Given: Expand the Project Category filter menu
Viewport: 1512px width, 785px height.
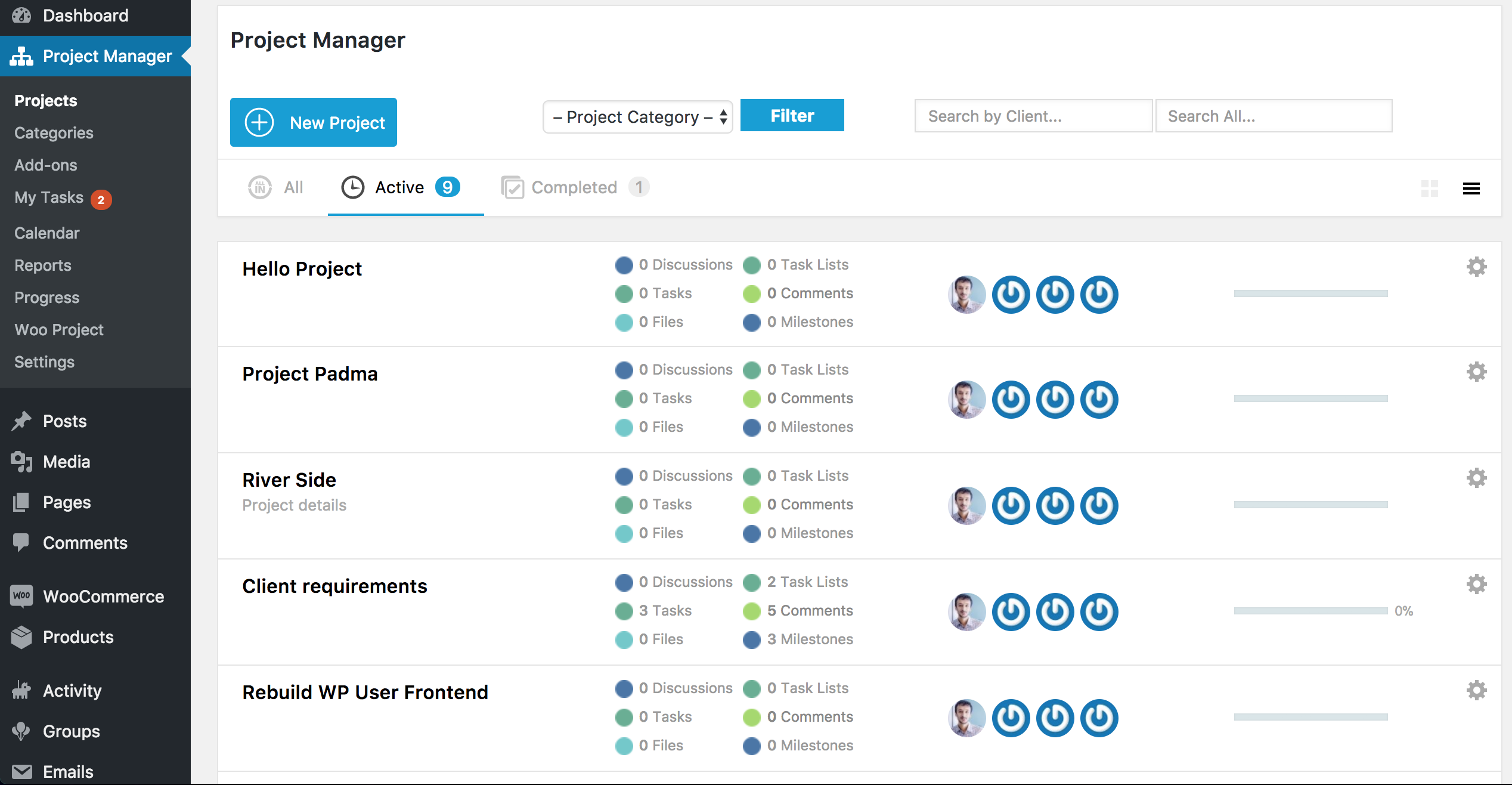Looking at the screenshot, I should (636, 116).
